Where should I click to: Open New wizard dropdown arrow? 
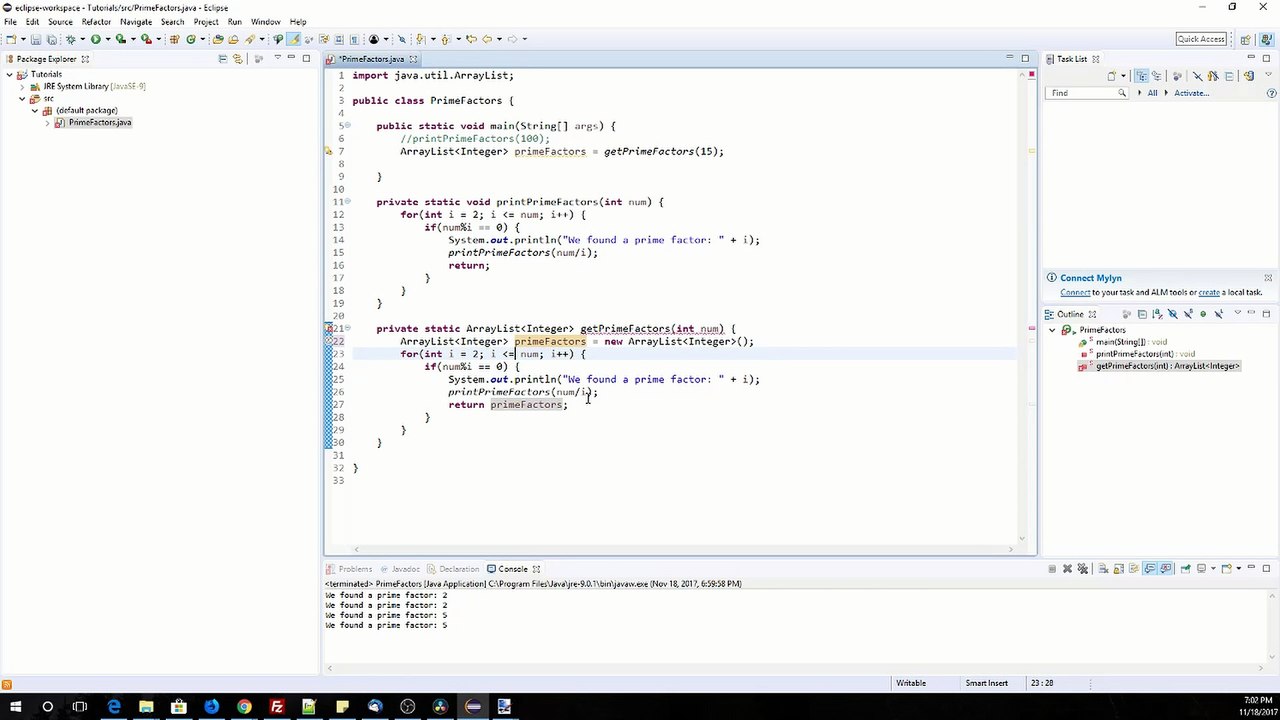coord(23,39)
